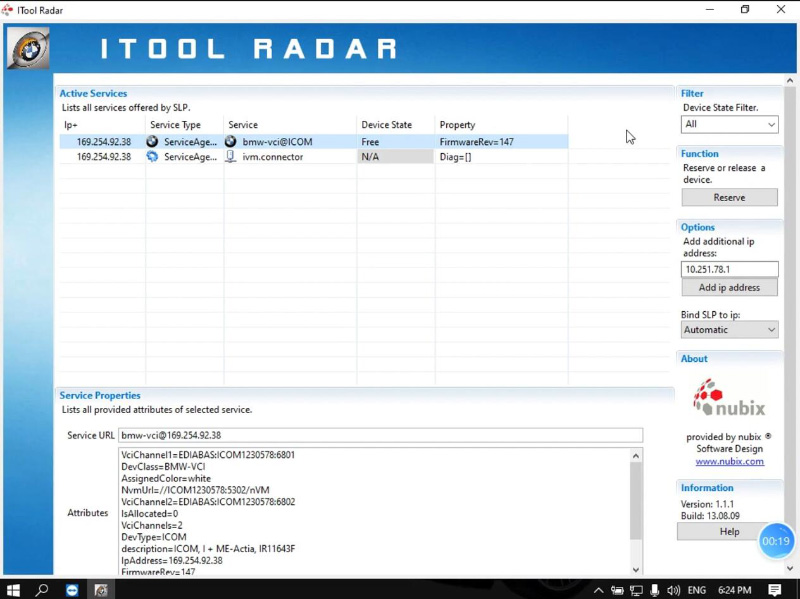Screen dimensions: 800x599
Task: Click the blue gear icon in second ServiceAge row
Action: click(152, 157)
